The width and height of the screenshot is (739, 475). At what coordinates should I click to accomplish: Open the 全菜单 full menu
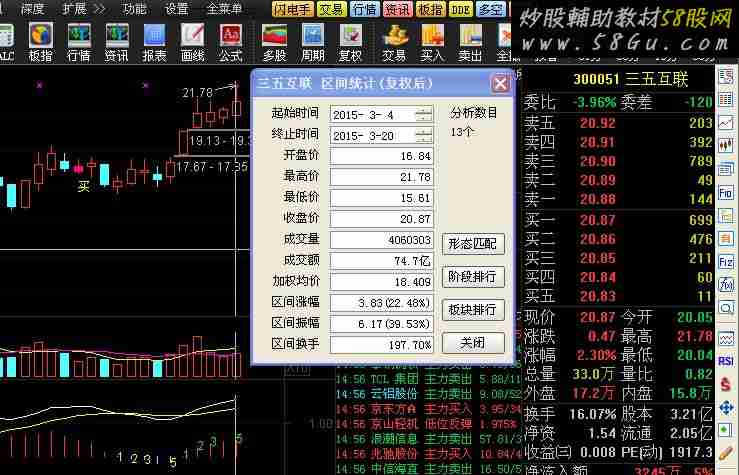pyautogui.click(x=224, y=8)
